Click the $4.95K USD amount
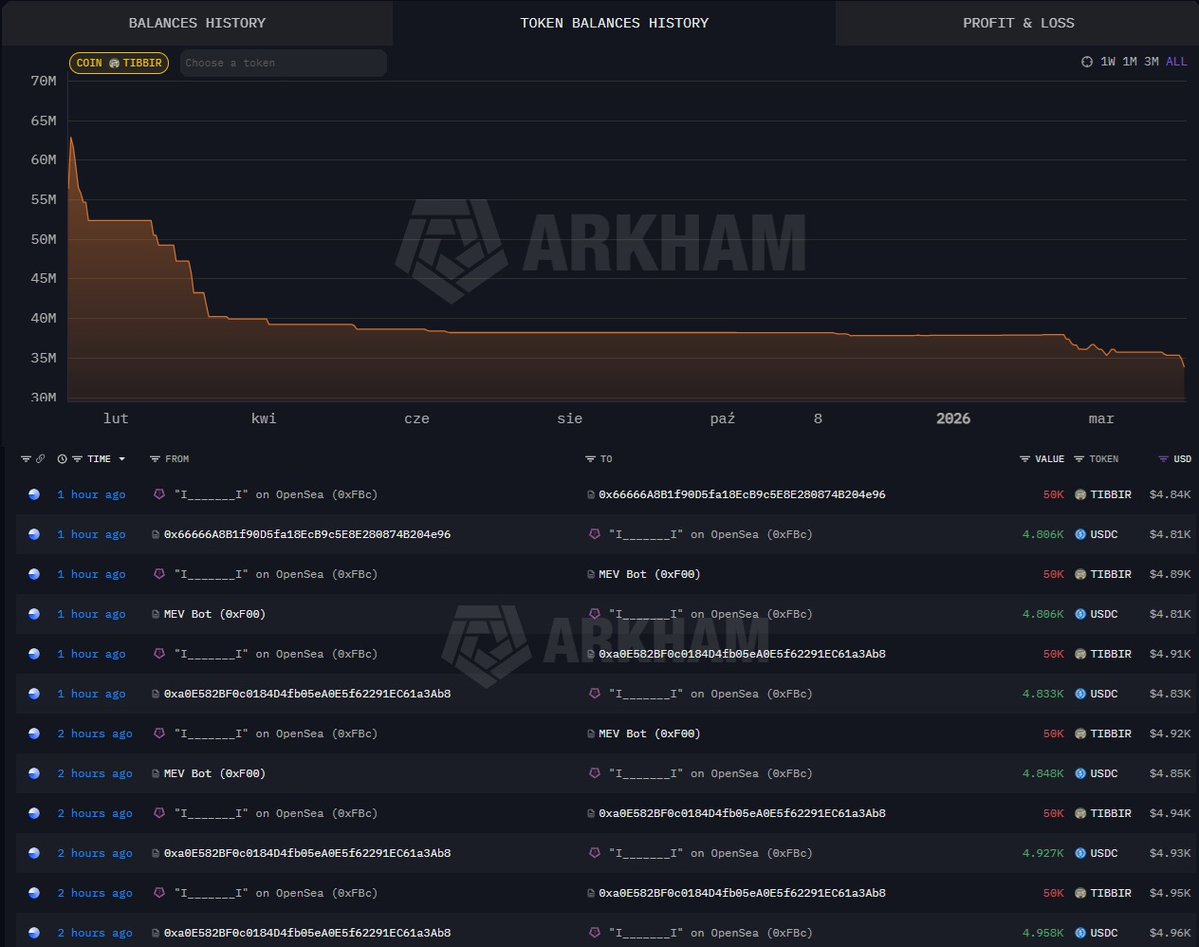Viewport: 1199px width, 947px height. [x=1170, y=893]
